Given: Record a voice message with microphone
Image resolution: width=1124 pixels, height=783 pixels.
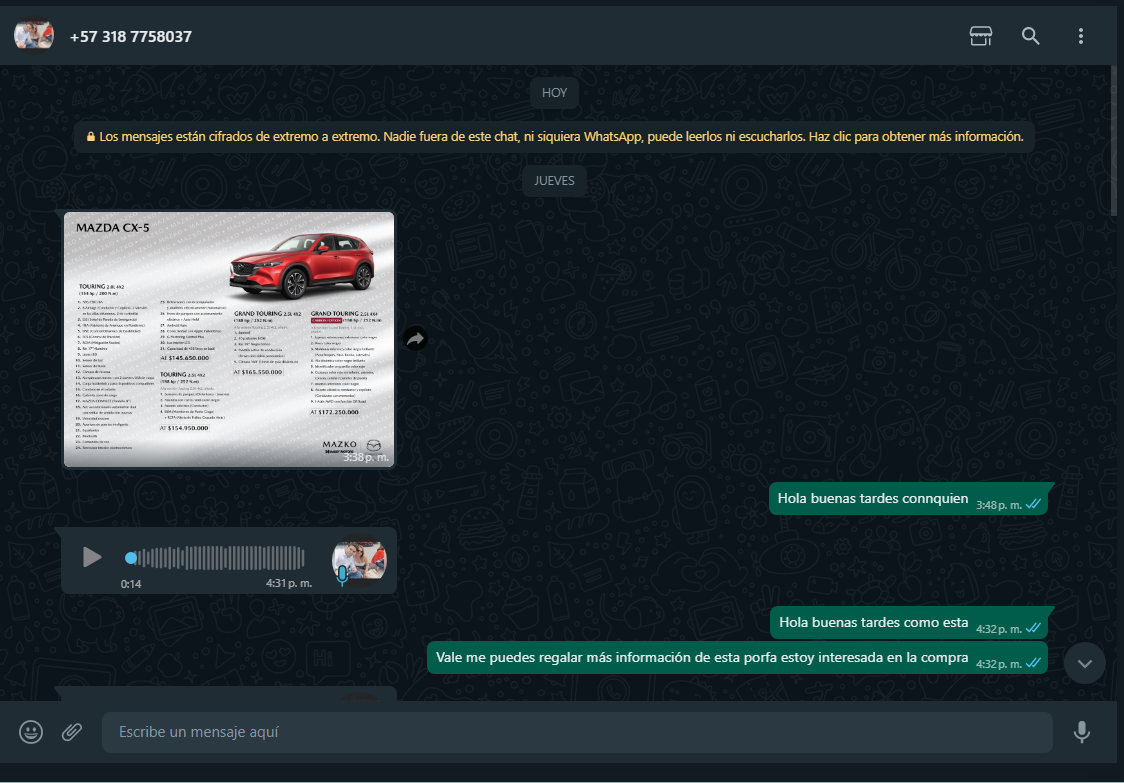Looking at the screenshot, I should (1082, 732).
